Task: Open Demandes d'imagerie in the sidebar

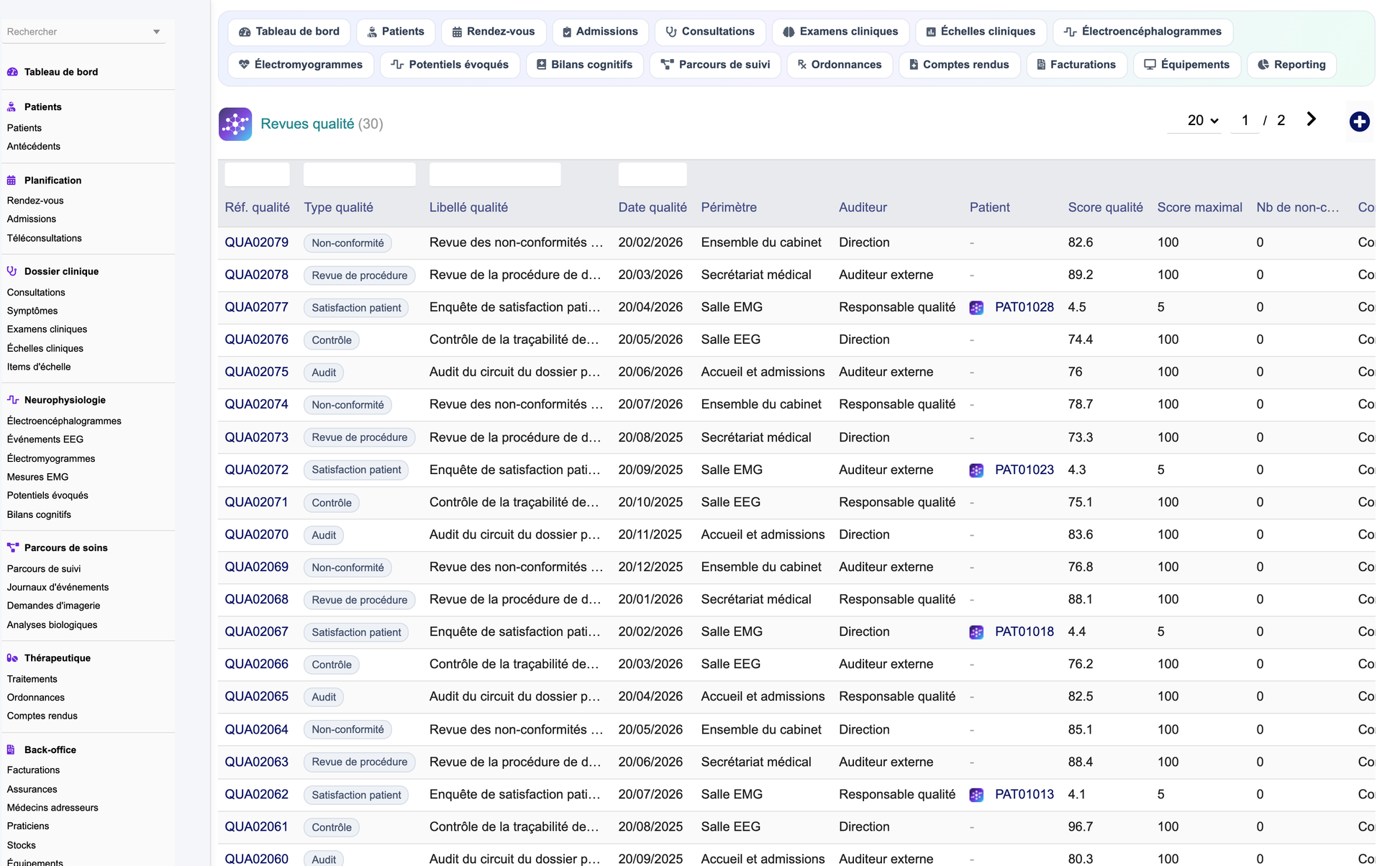Action: (54, 606)
